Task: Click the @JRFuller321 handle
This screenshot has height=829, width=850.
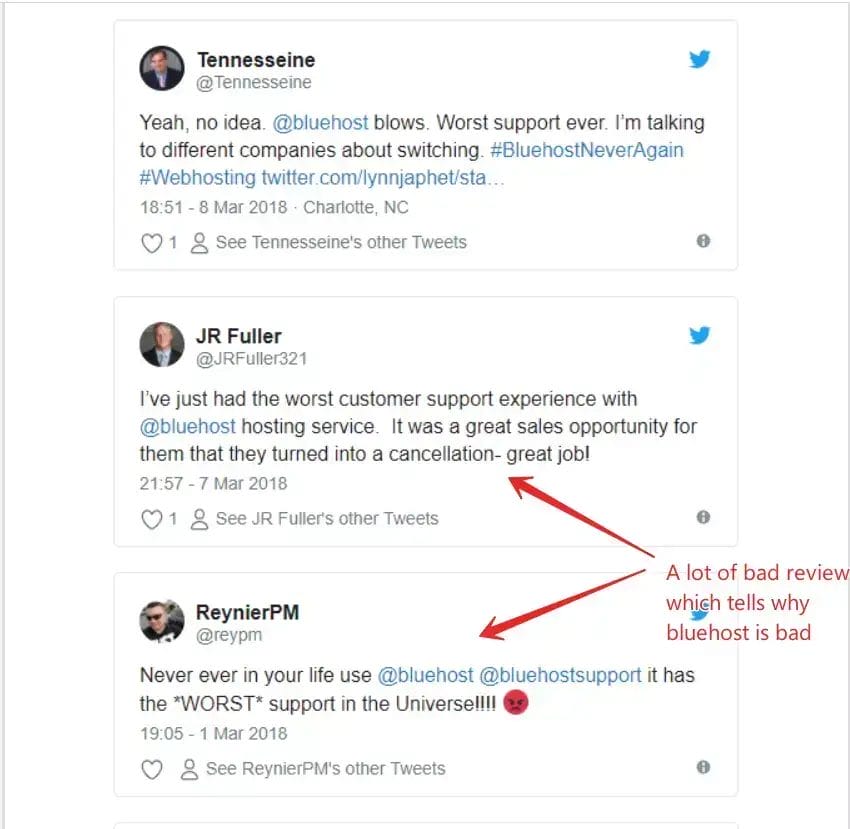Action: (252, 359)
